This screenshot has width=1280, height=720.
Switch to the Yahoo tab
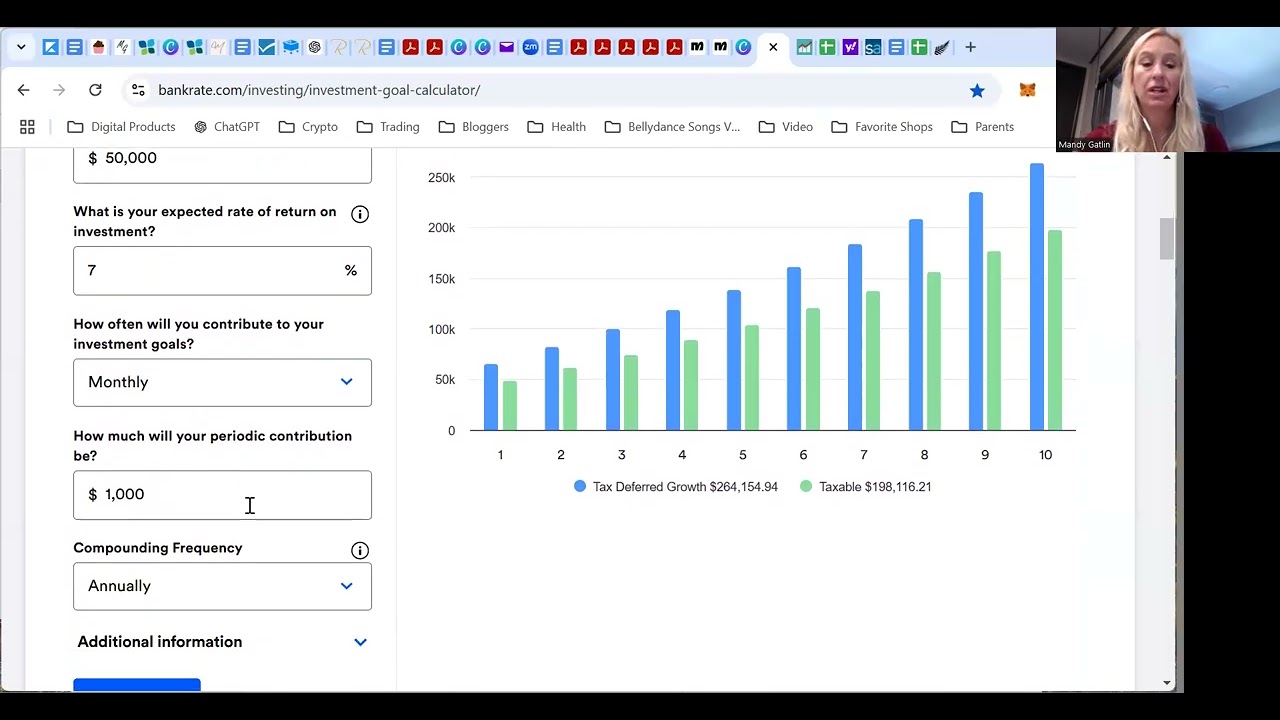coord(849,47)
